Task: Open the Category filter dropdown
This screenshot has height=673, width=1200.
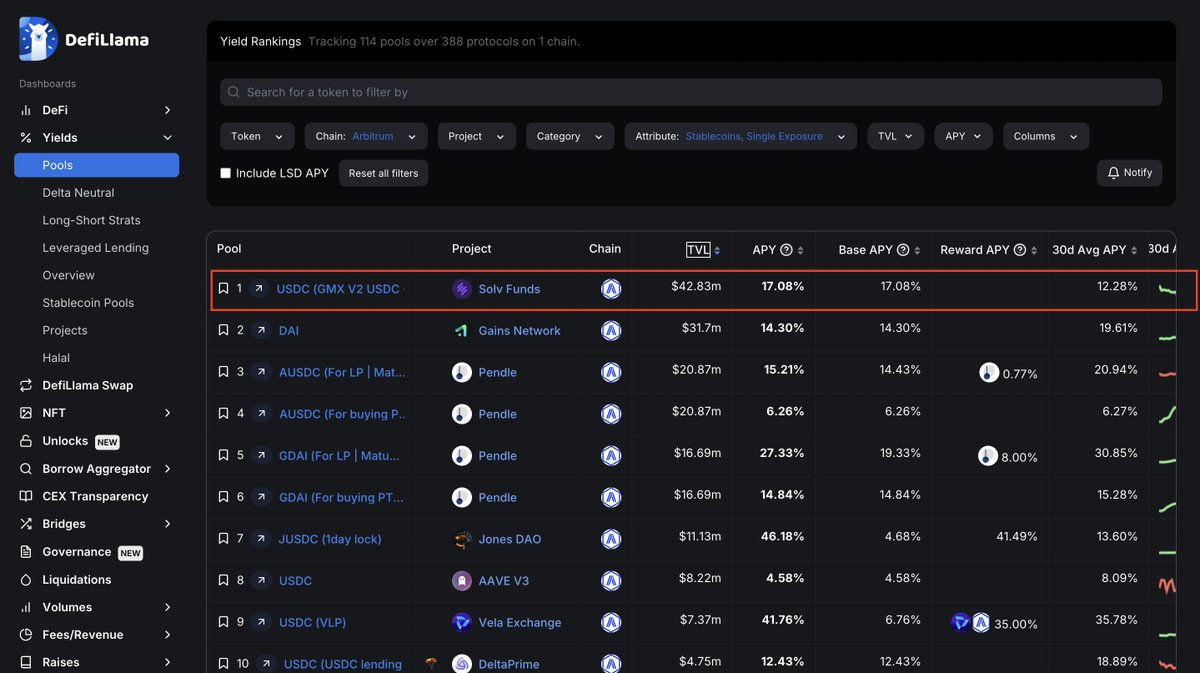Action: [x=570, y=136]
